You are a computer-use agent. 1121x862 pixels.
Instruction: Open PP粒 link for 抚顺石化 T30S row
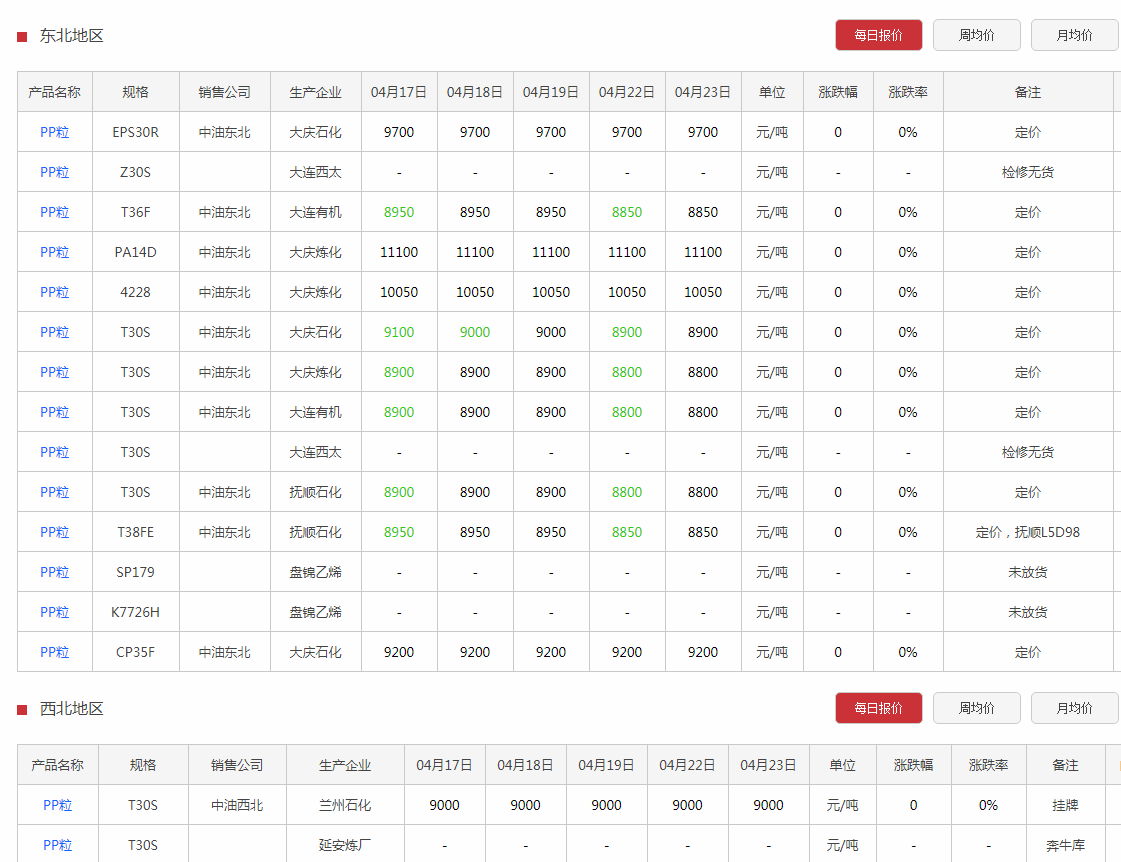tap(54, 492)
